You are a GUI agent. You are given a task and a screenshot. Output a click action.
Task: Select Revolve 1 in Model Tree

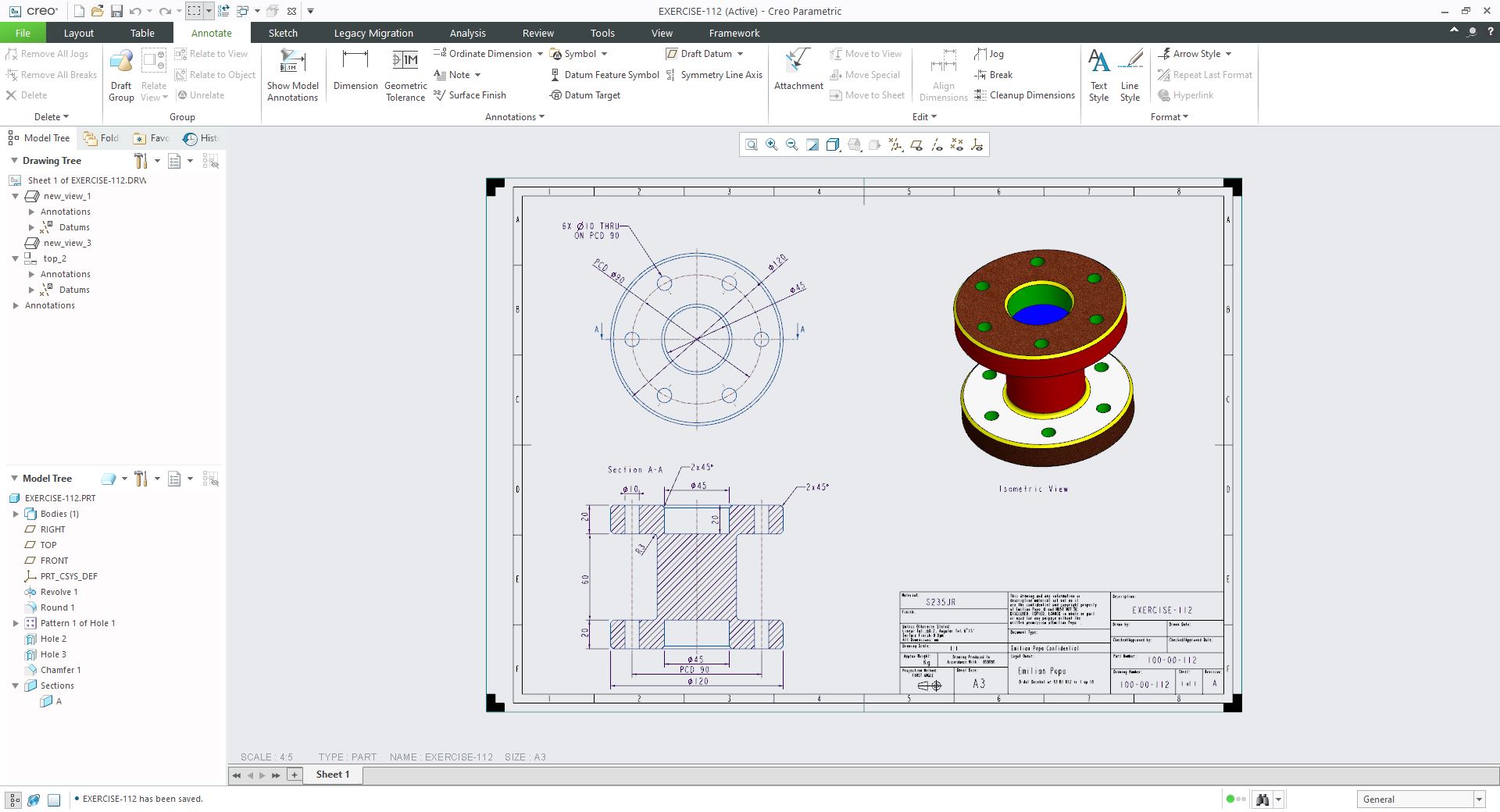coord(51,592)
